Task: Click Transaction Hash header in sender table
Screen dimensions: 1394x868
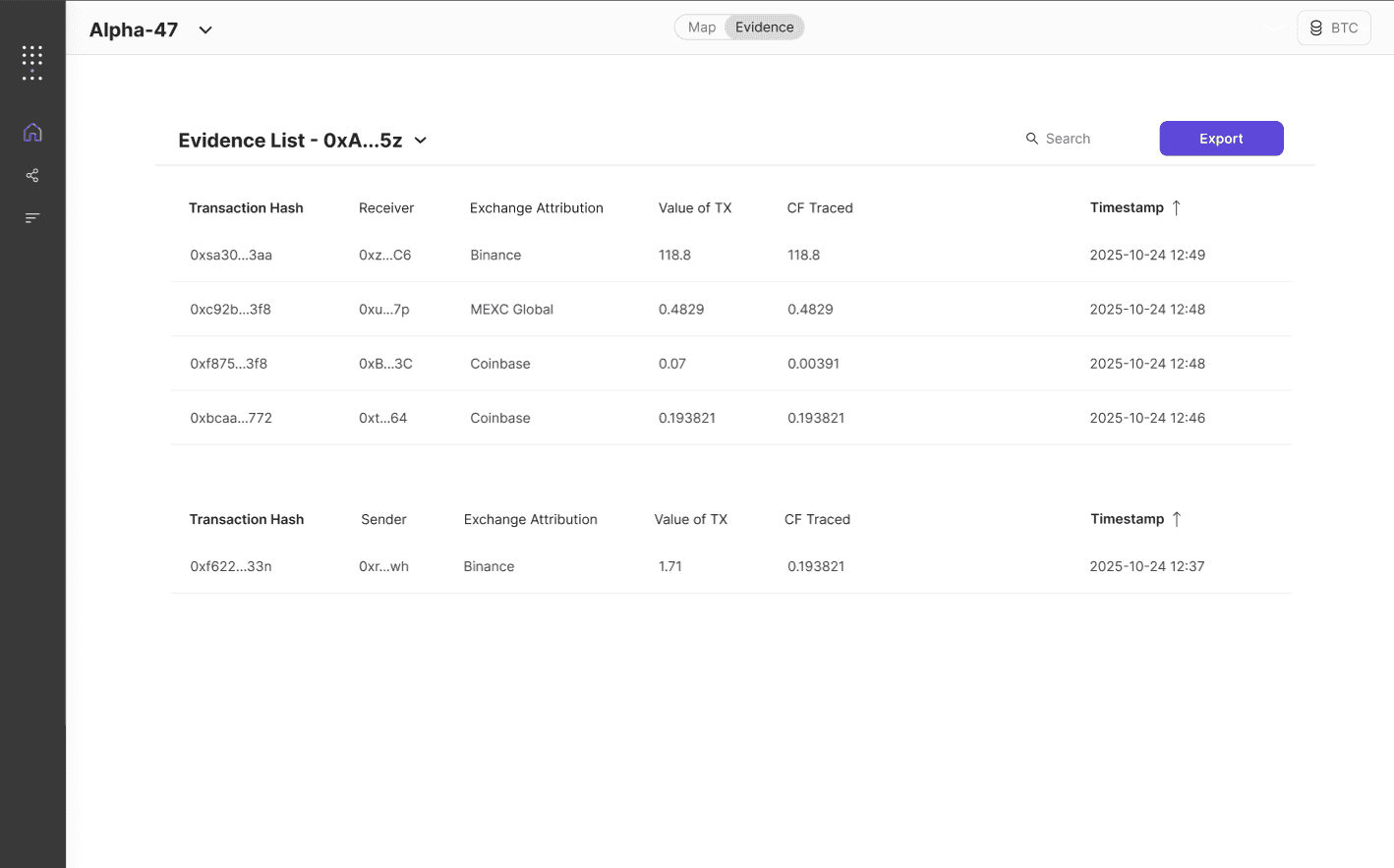Action: coord(247,519)
